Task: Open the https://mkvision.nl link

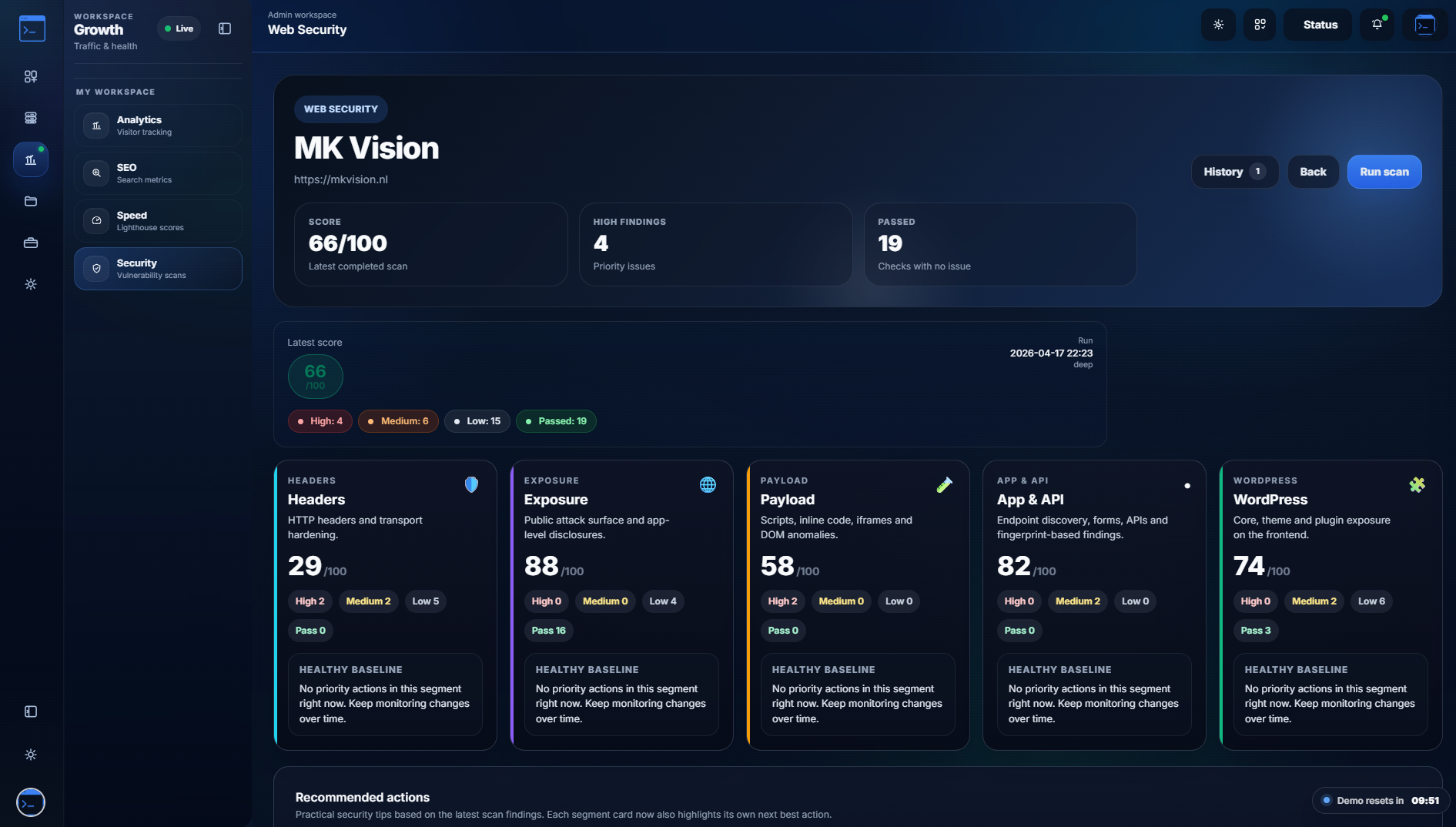Action: 340,179
